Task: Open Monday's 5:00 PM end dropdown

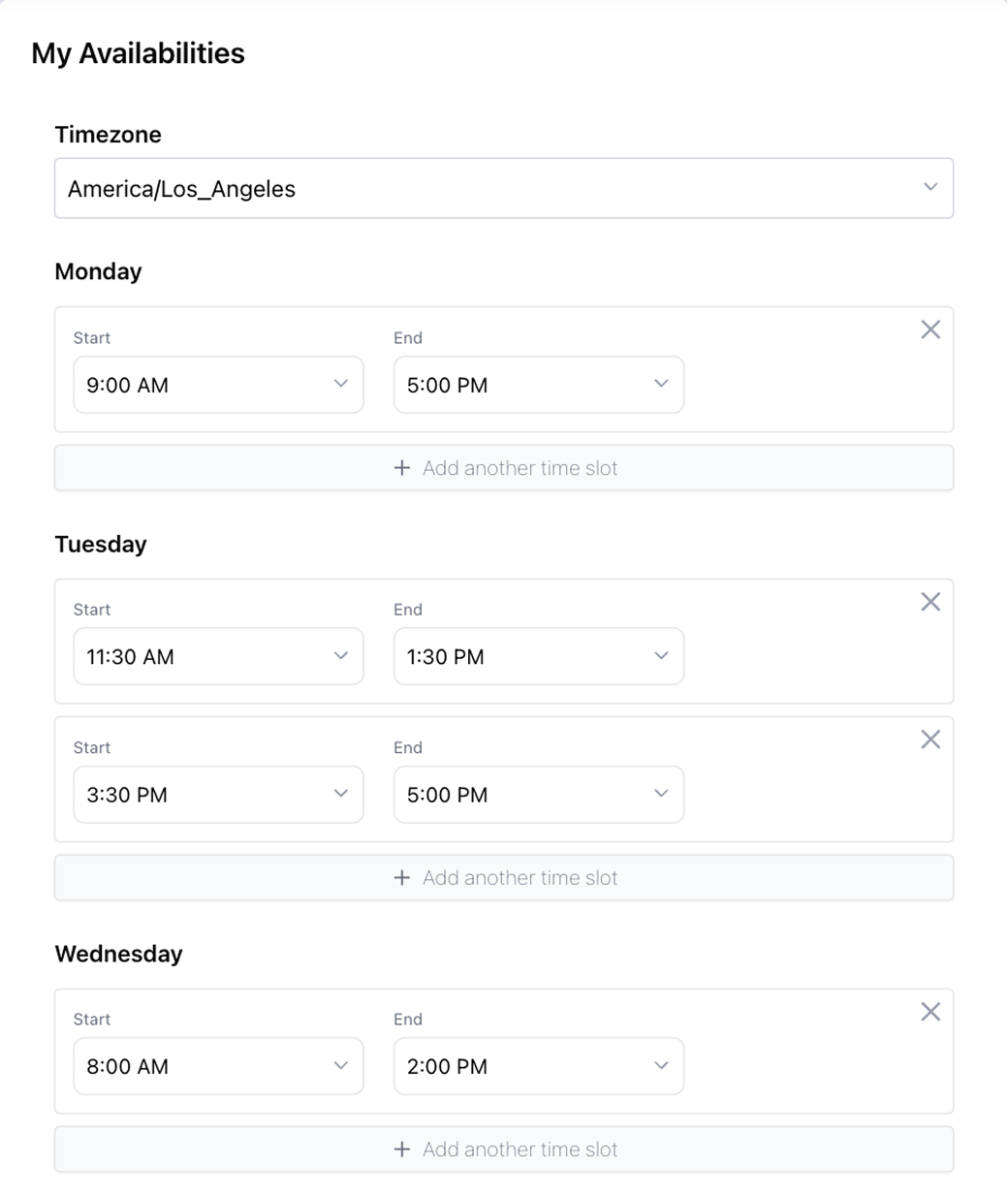Action: tap(538, 385)
